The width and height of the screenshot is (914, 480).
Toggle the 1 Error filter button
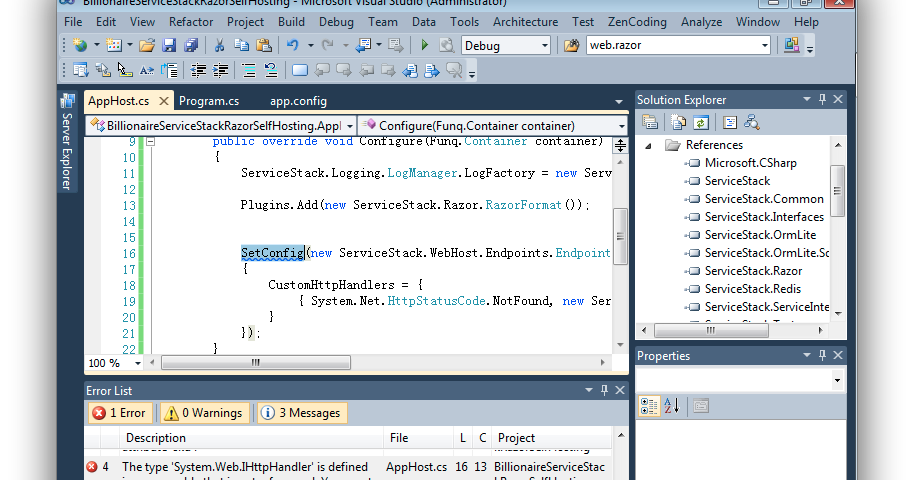pos(121,413)
